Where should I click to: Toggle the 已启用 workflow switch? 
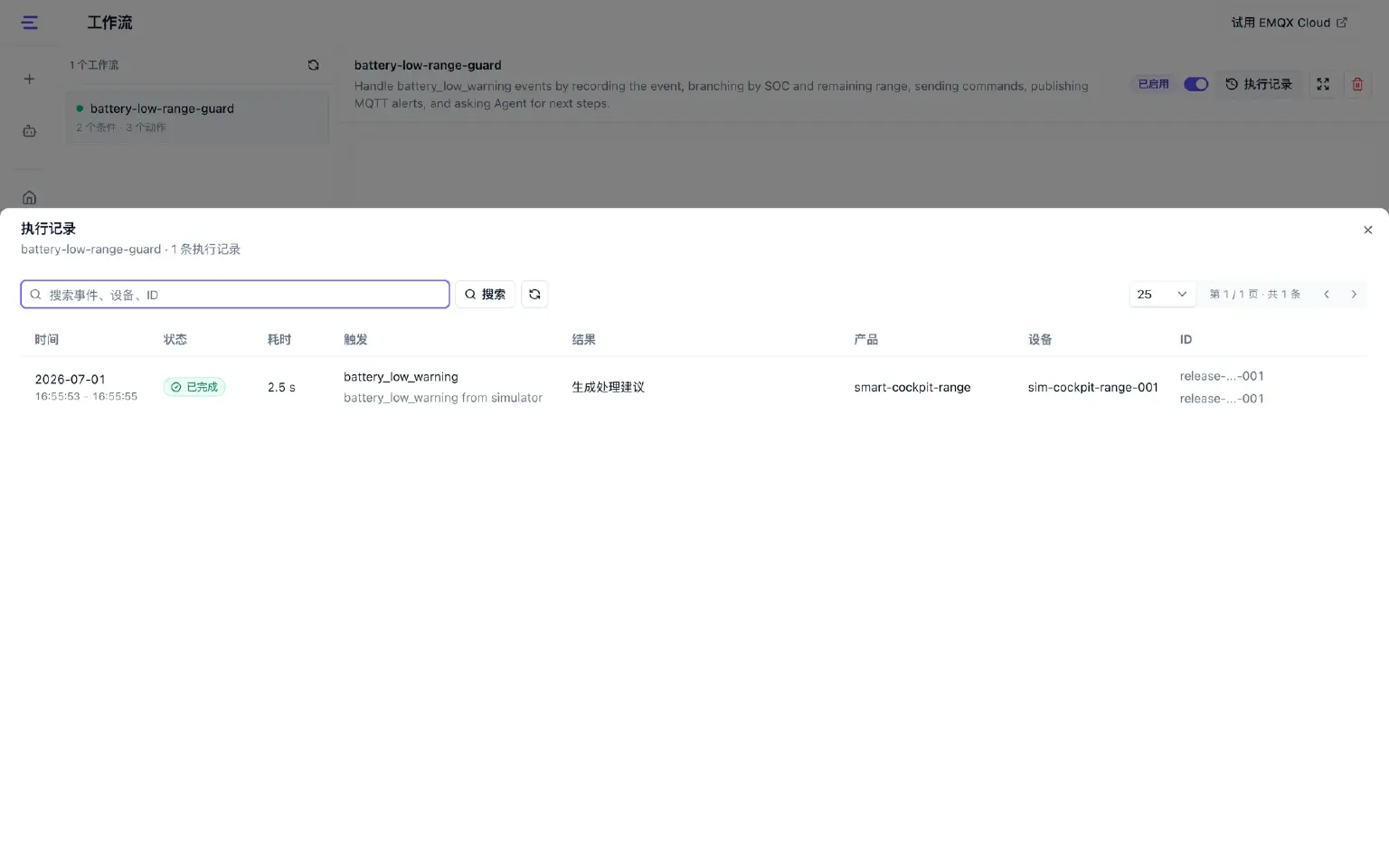coord(1195,84)
